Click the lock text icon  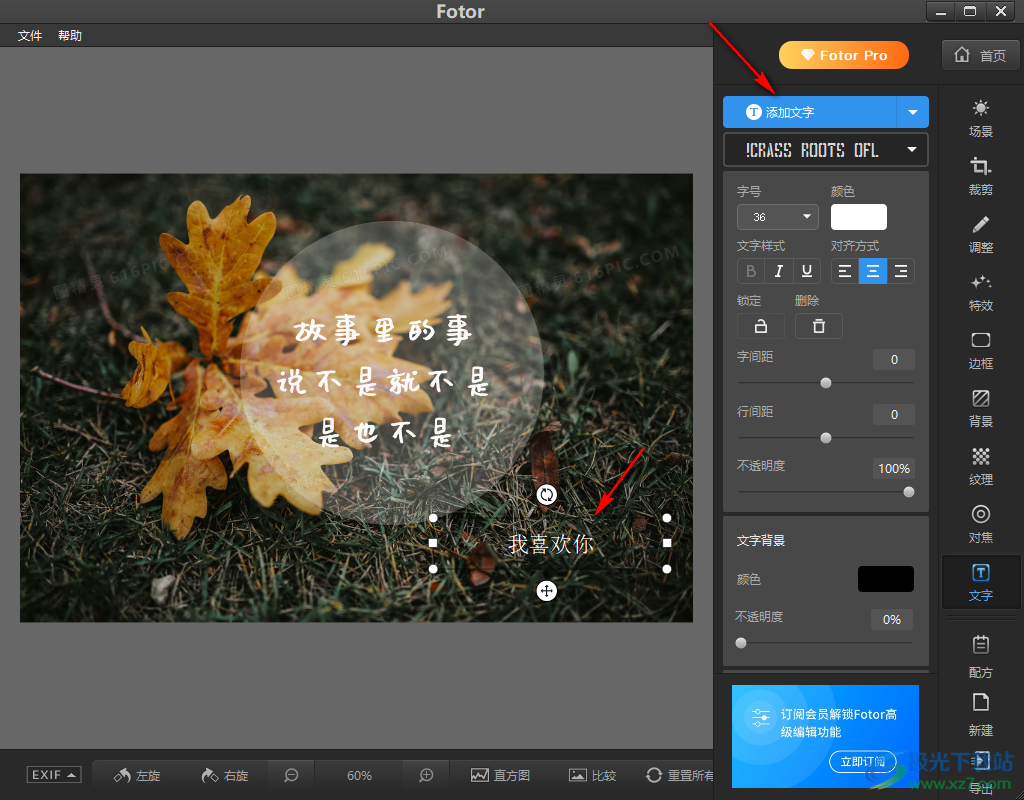[x=760, y=326]
